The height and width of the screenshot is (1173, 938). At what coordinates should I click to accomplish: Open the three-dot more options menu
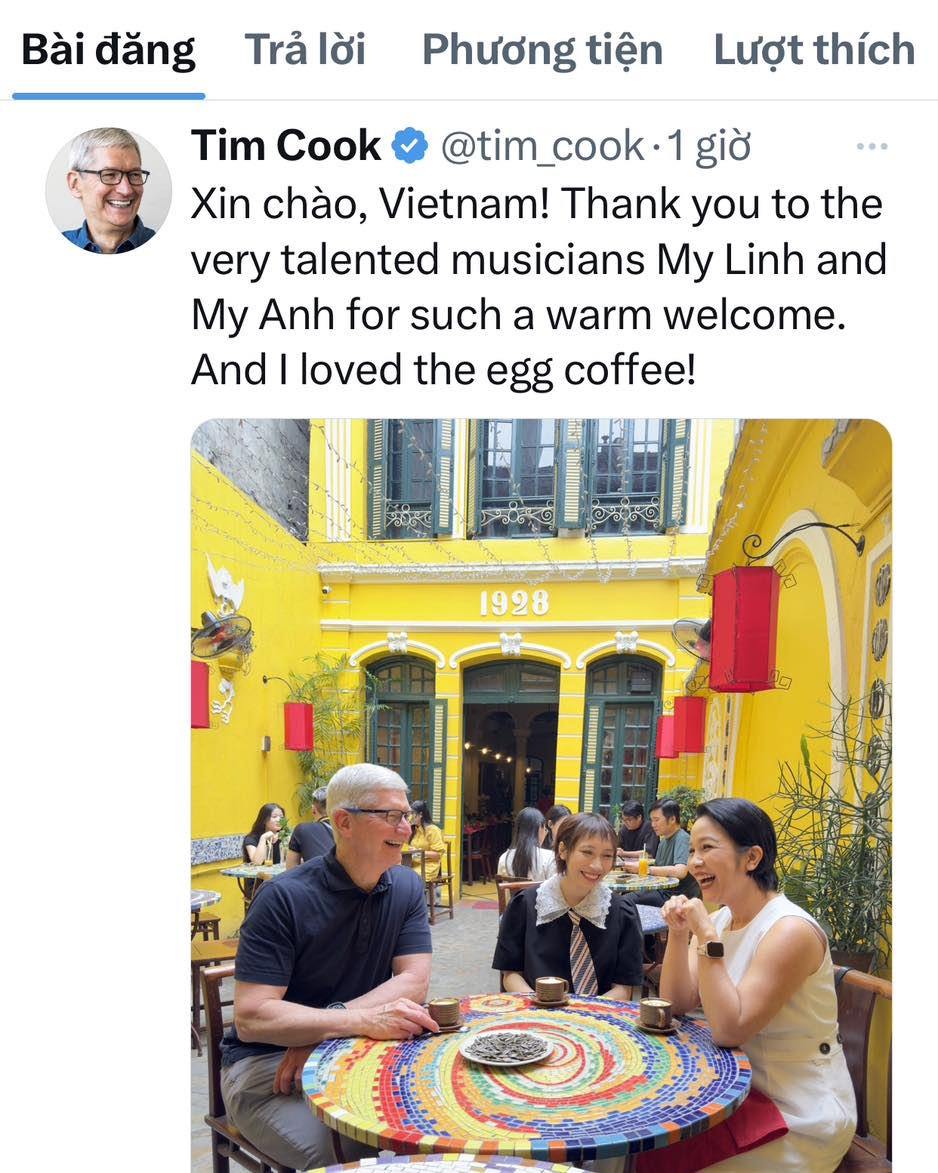click(x=871, y=147)
